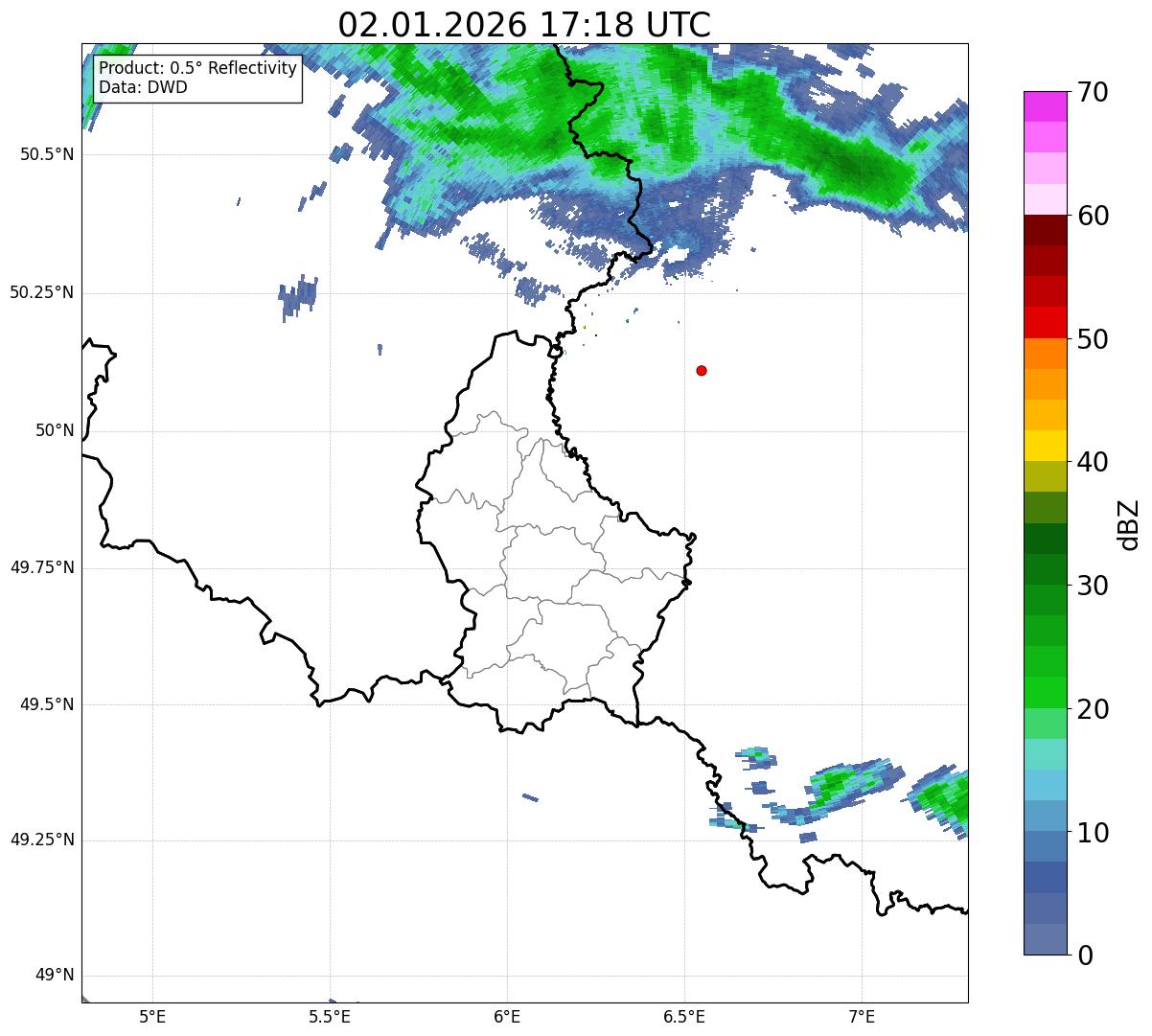Click the dBZ colorbar axis label
The height and width of the screenshot is (1036, 1152).
(1129, 523)
